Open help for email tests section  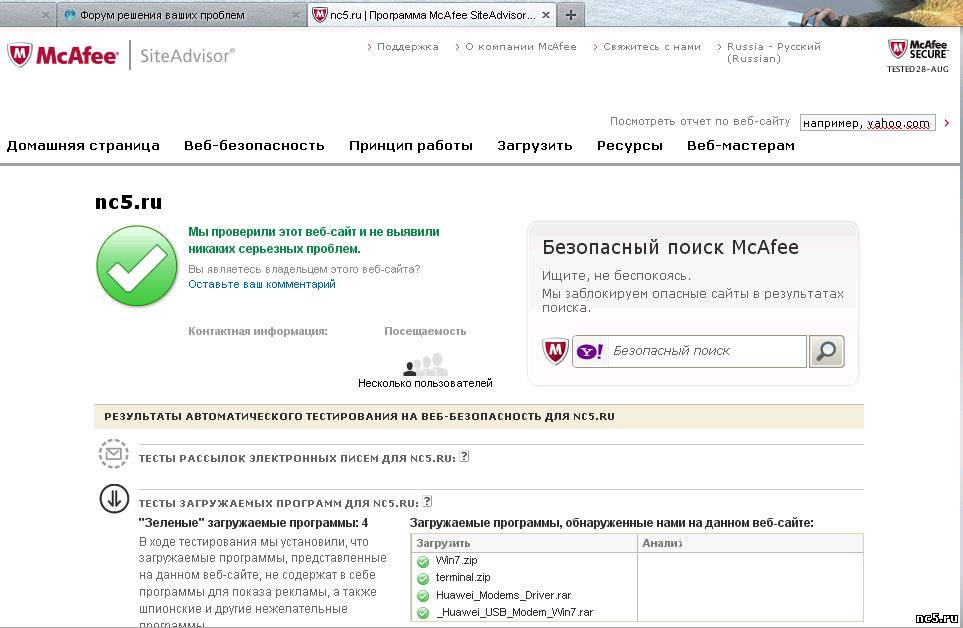(x=464, y=456)
